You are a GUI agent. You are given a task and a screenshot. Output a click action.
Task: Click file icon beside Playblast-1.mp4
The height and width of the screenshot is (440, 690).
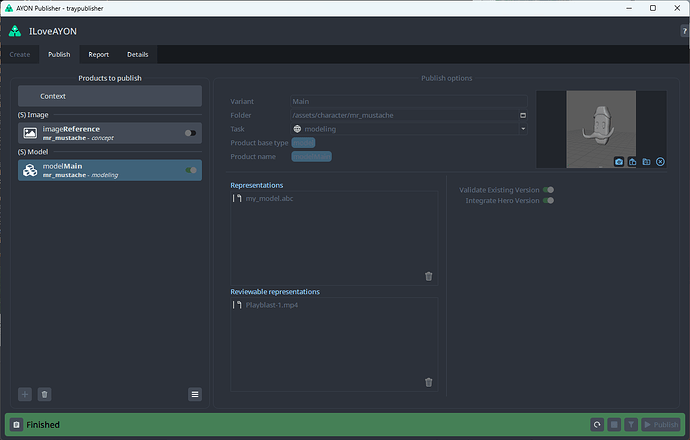[237, 305]
